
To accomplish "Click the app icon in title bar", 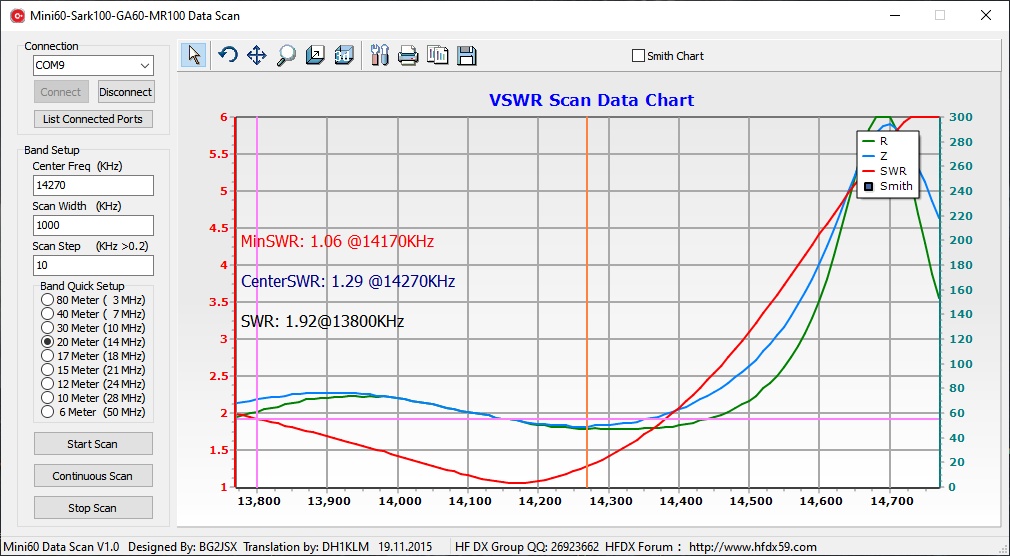I will (17, 15).
